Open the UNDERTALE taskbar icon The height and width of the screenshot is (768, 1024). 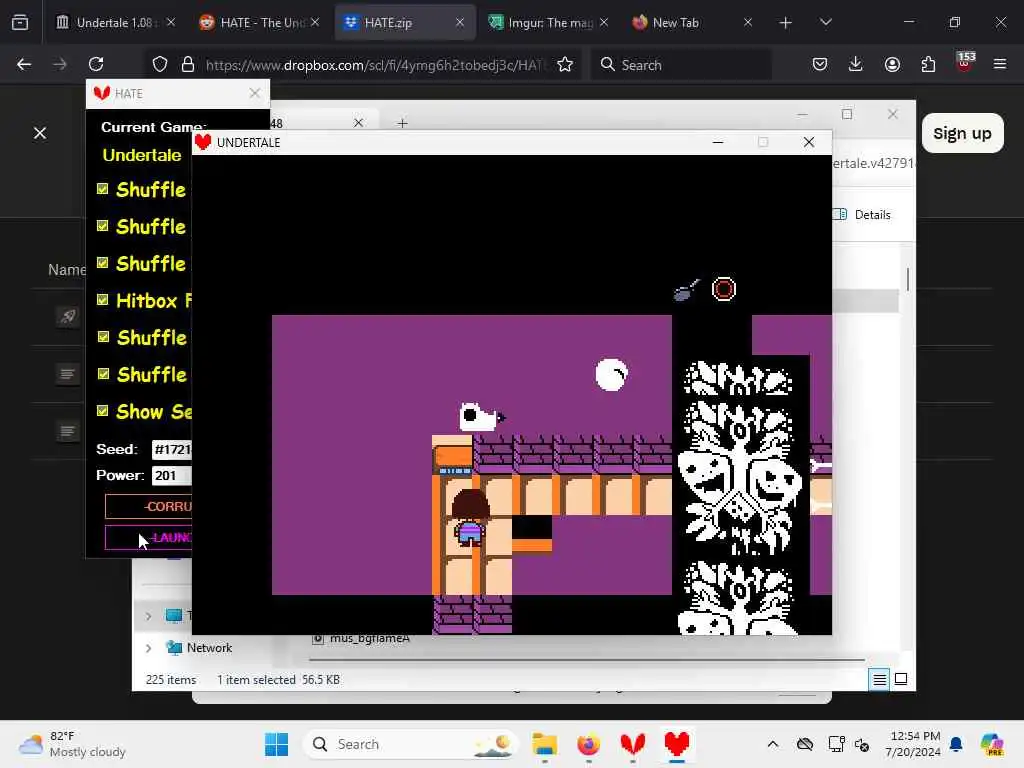[x=677, y=744]
